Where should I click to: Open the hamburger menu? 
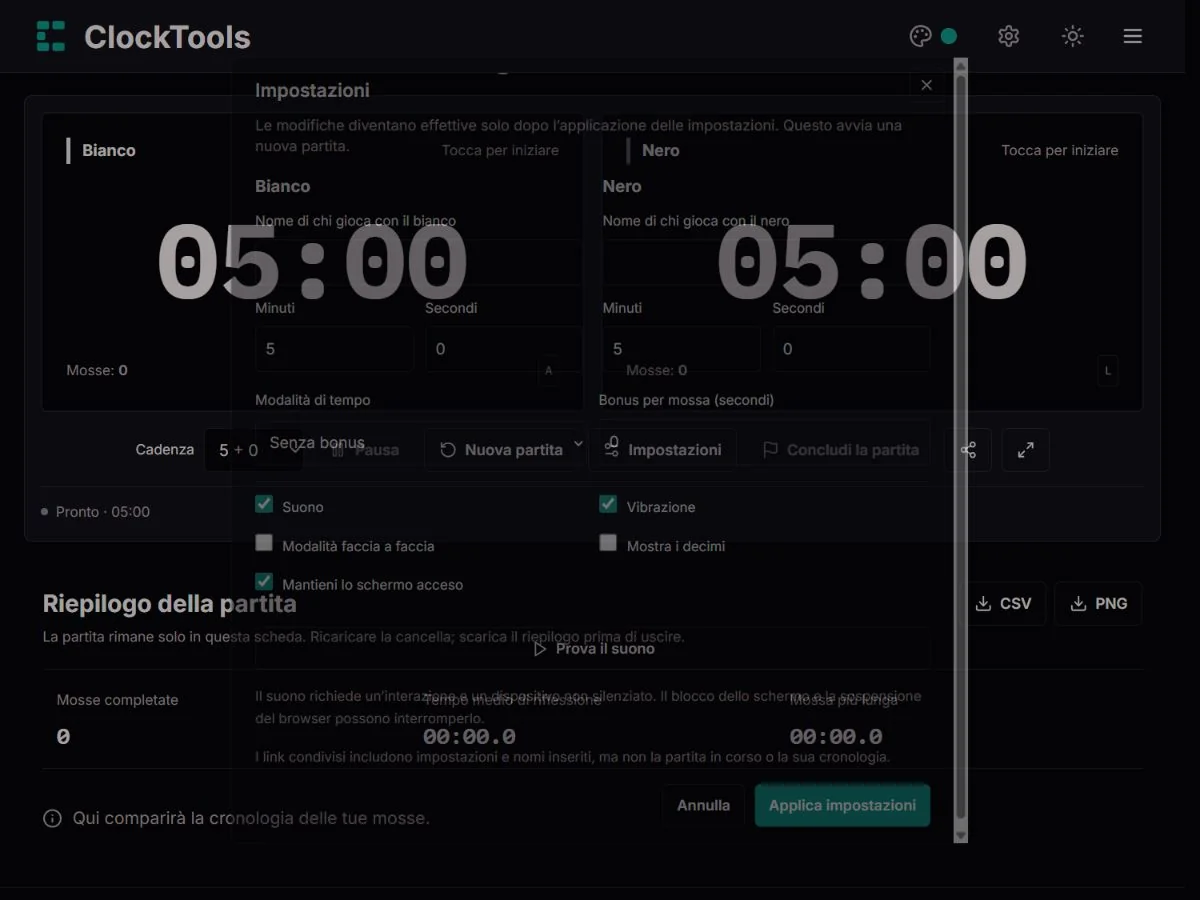click(1132, 36)
